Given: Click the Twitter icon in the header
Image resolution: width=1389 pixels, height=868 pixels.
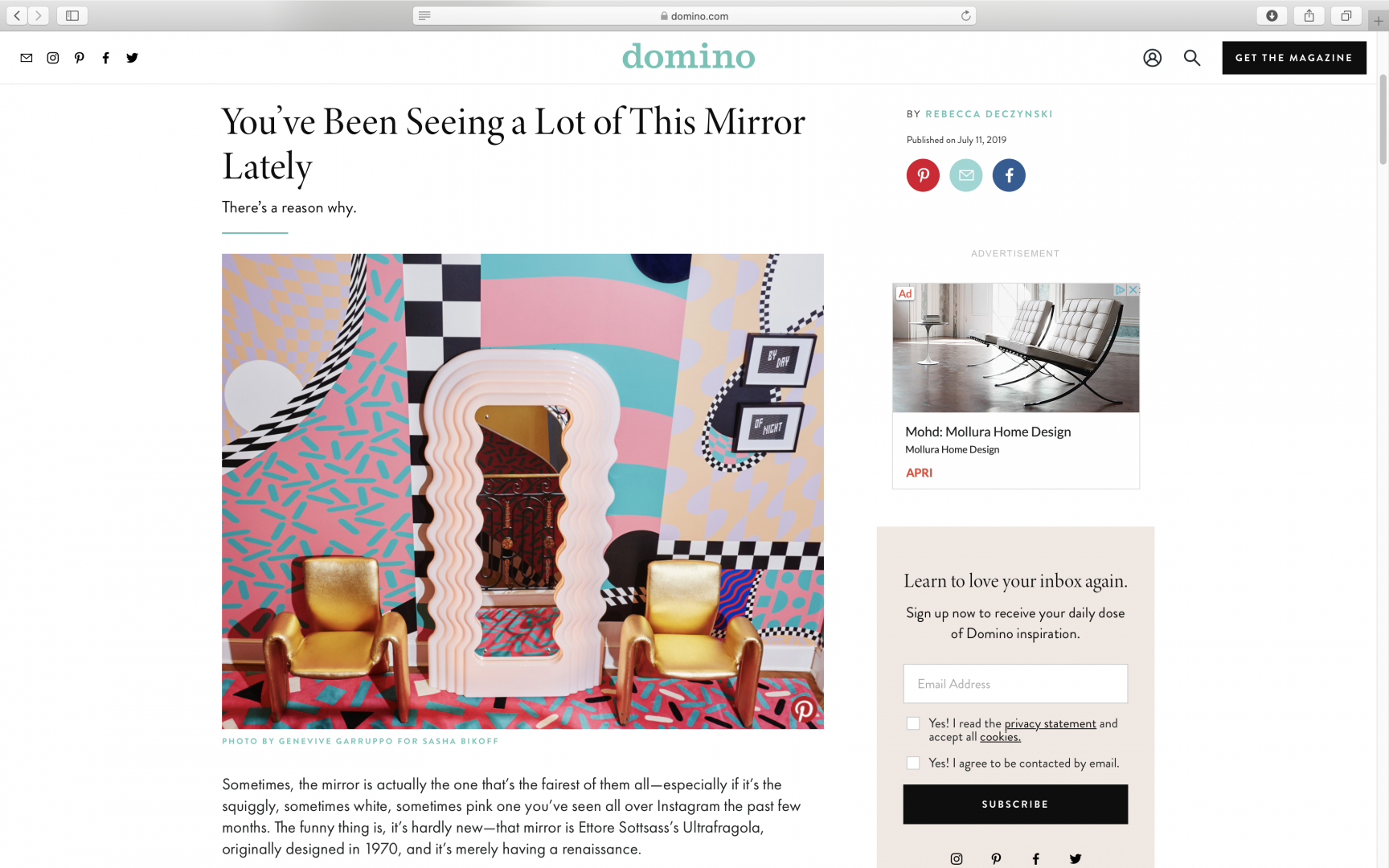Looking at the screenshot, I should point(133,58).
